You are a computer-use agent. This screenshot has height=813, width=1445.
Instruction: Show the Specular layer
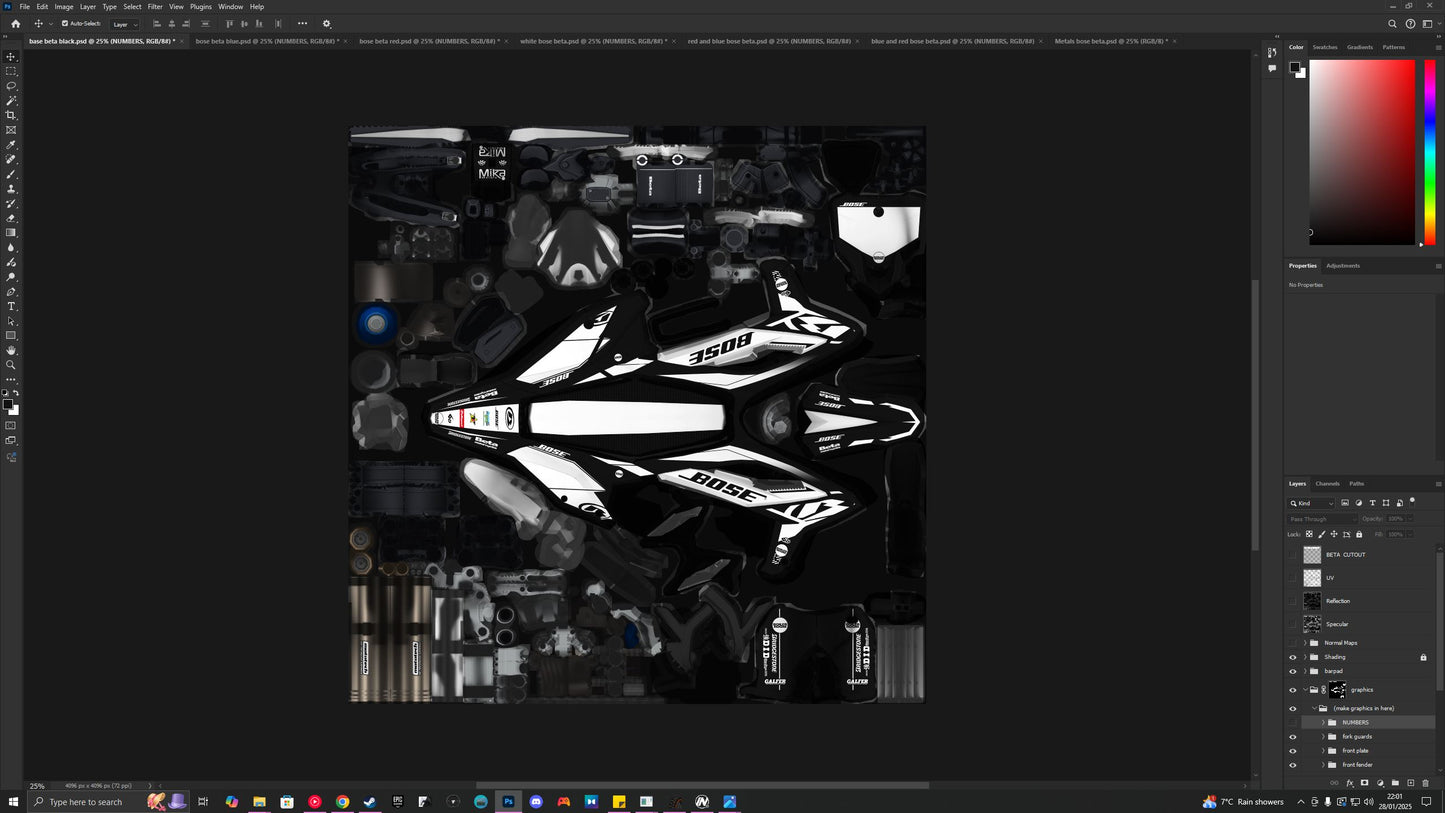pyautogui.click(x=1292, y=624)
